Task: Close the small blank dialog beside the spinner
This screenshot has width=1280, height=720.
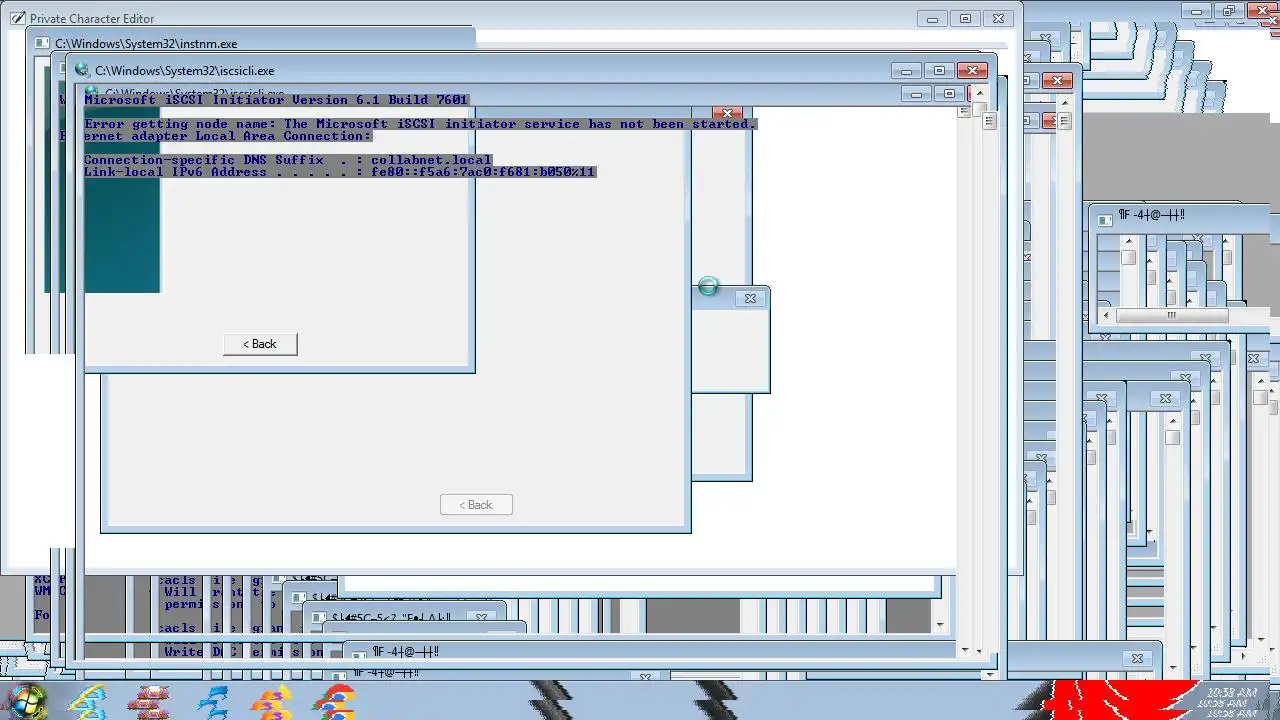Action: click(750, 298)
